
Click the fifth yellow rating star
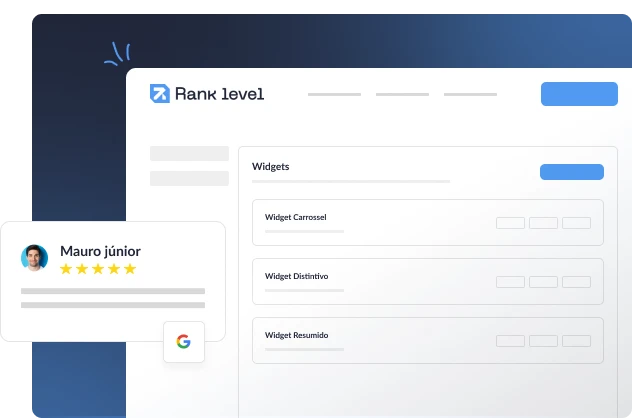tap(130, 269)
